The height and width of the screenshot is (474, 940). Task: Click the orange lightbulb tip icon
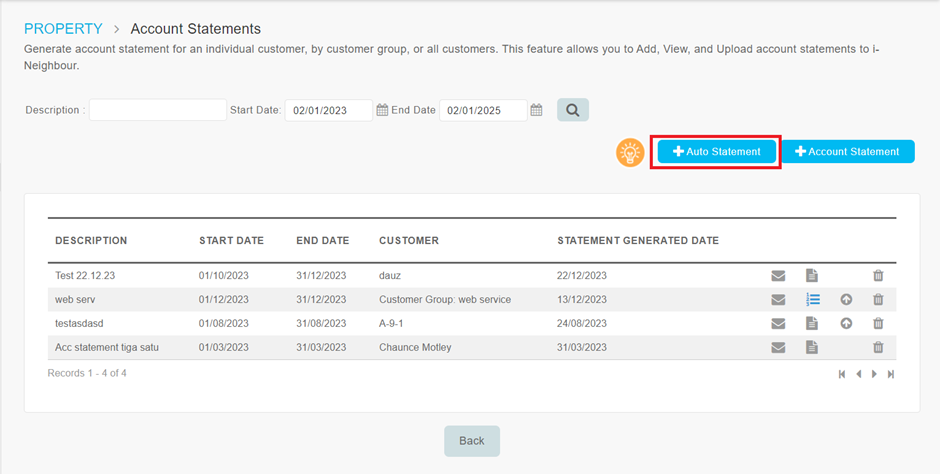630,152
